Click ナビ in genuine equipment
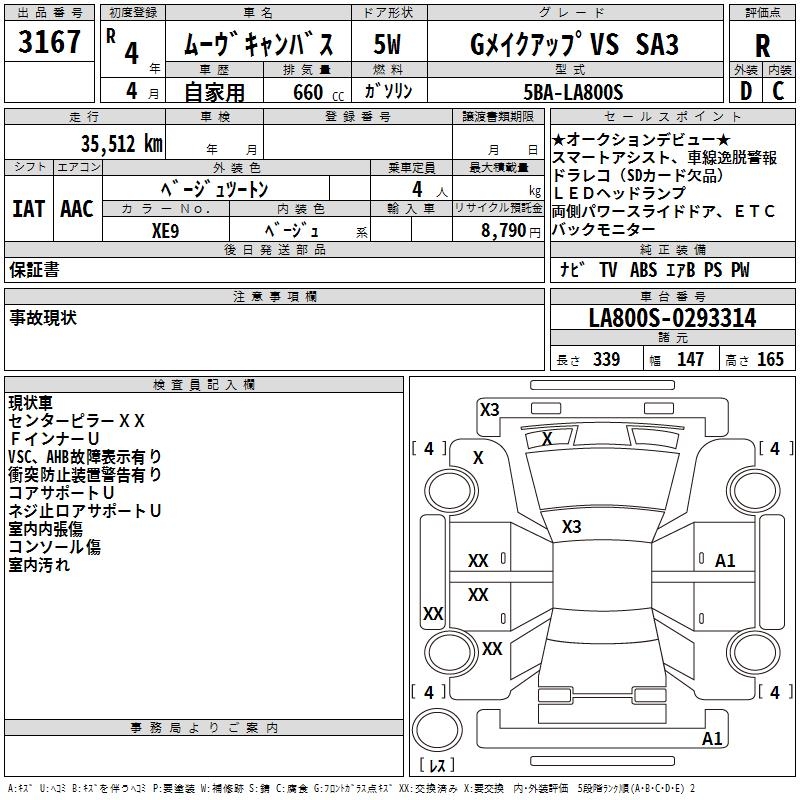The width and height of the screenshot is (800, 800). coord(572,269)
